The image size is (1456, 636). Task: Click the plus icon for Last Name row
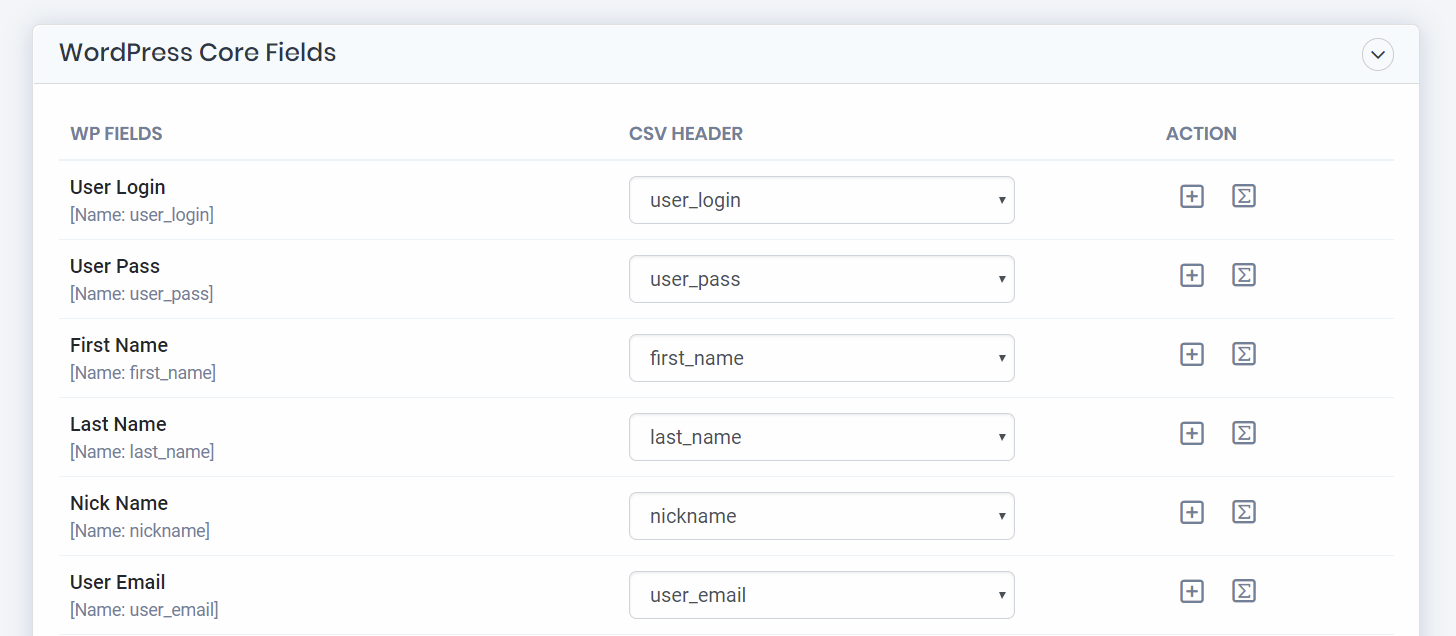coord(1191,433)
